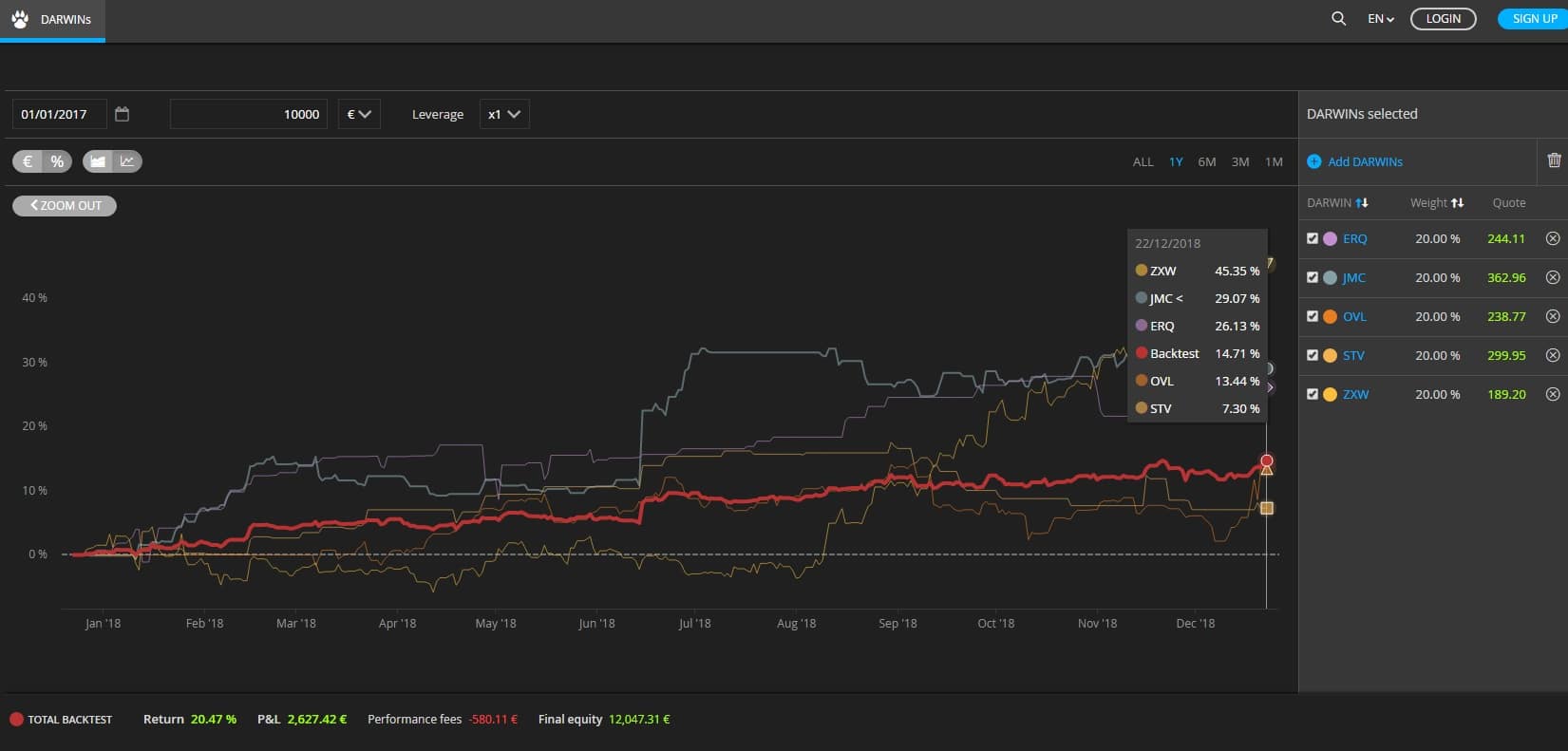This screenshot has height=751, width=1568.
Task: Click the square STV marker on chart
Action: (1266, 508)
